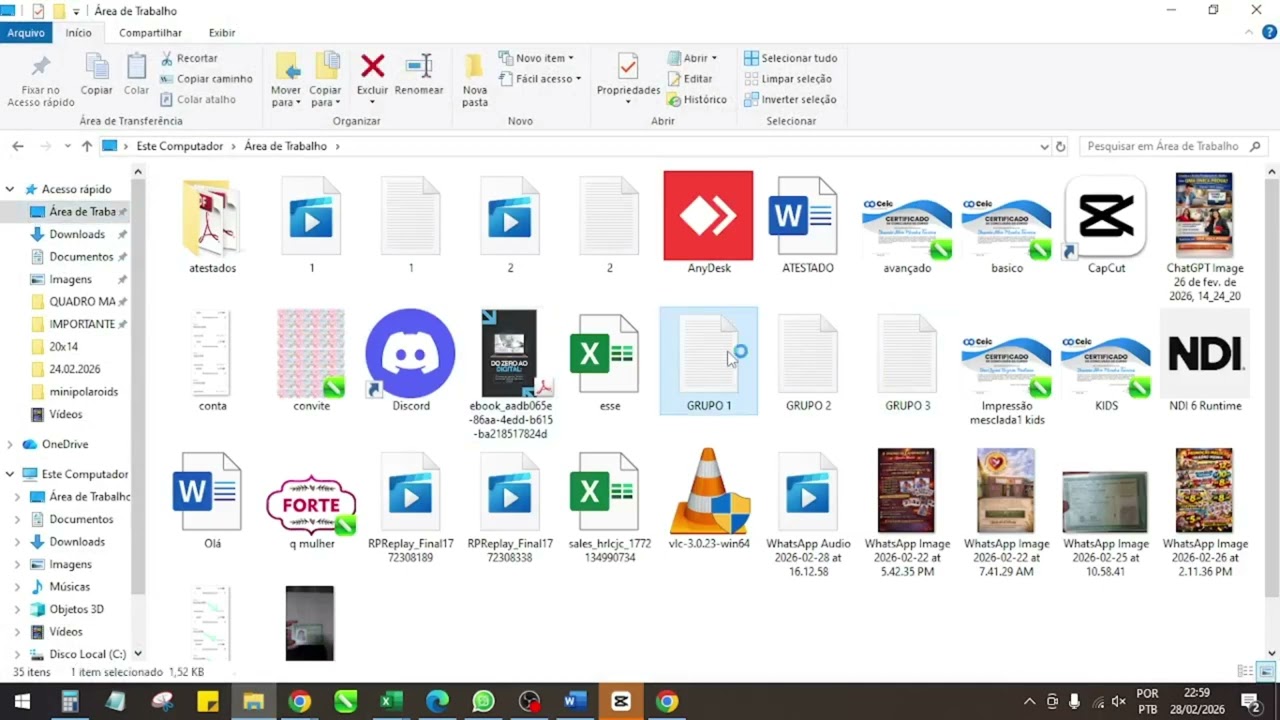1280x720 pixels.
Task: Select the CapCut shortcut icon
Action: pos(1106,216)
